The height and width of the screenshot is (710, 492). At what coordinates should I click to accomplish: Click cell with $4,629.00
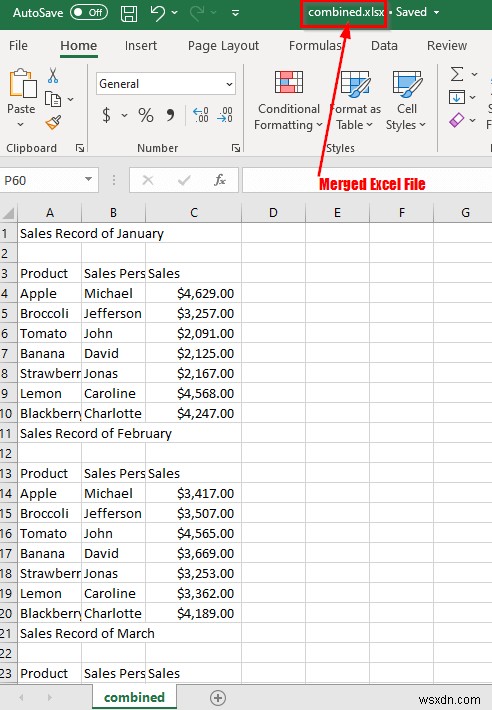point(194,293)
